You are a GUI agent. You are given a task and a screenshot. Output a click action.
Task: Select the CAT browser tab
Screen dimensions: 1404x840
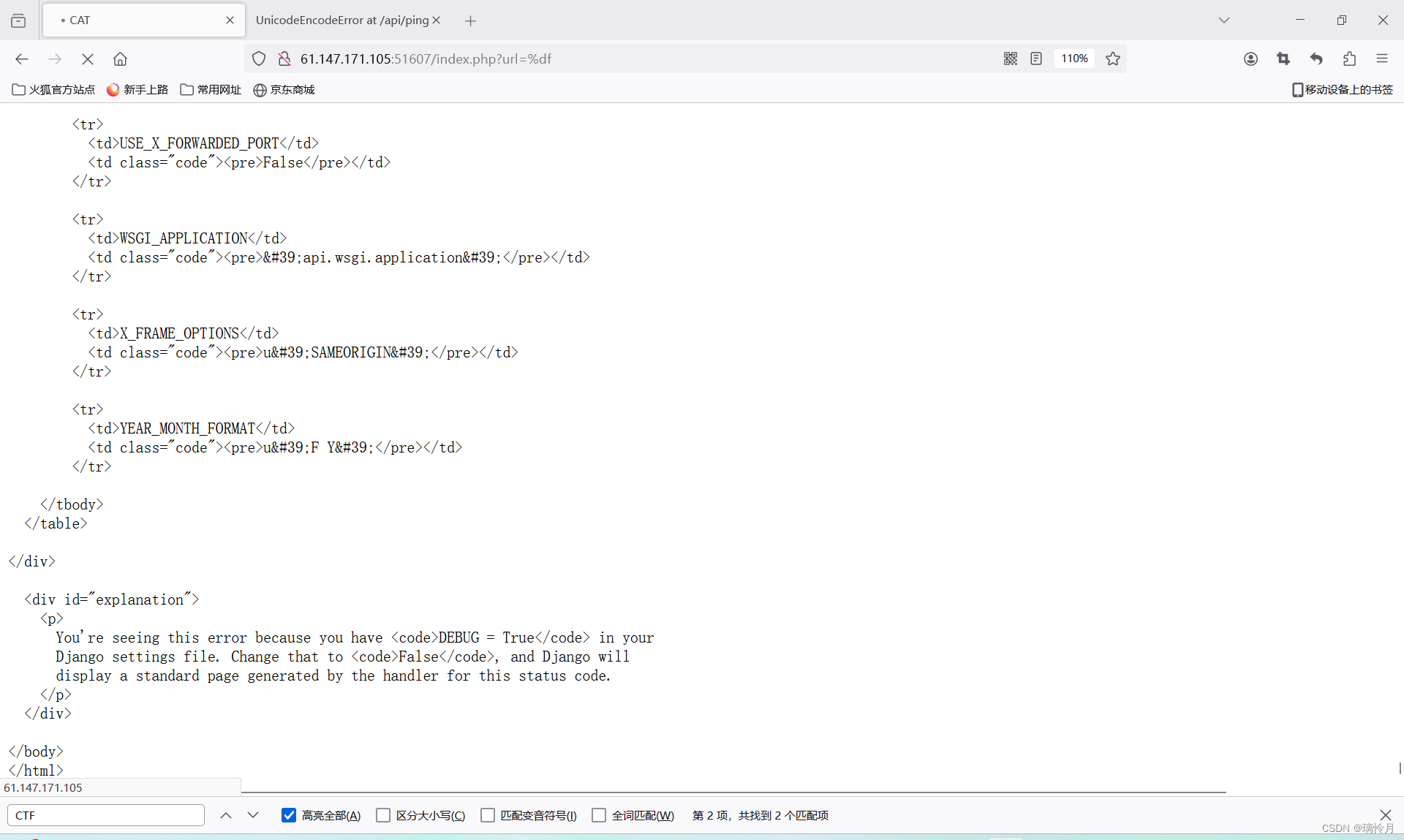(139, 20)
